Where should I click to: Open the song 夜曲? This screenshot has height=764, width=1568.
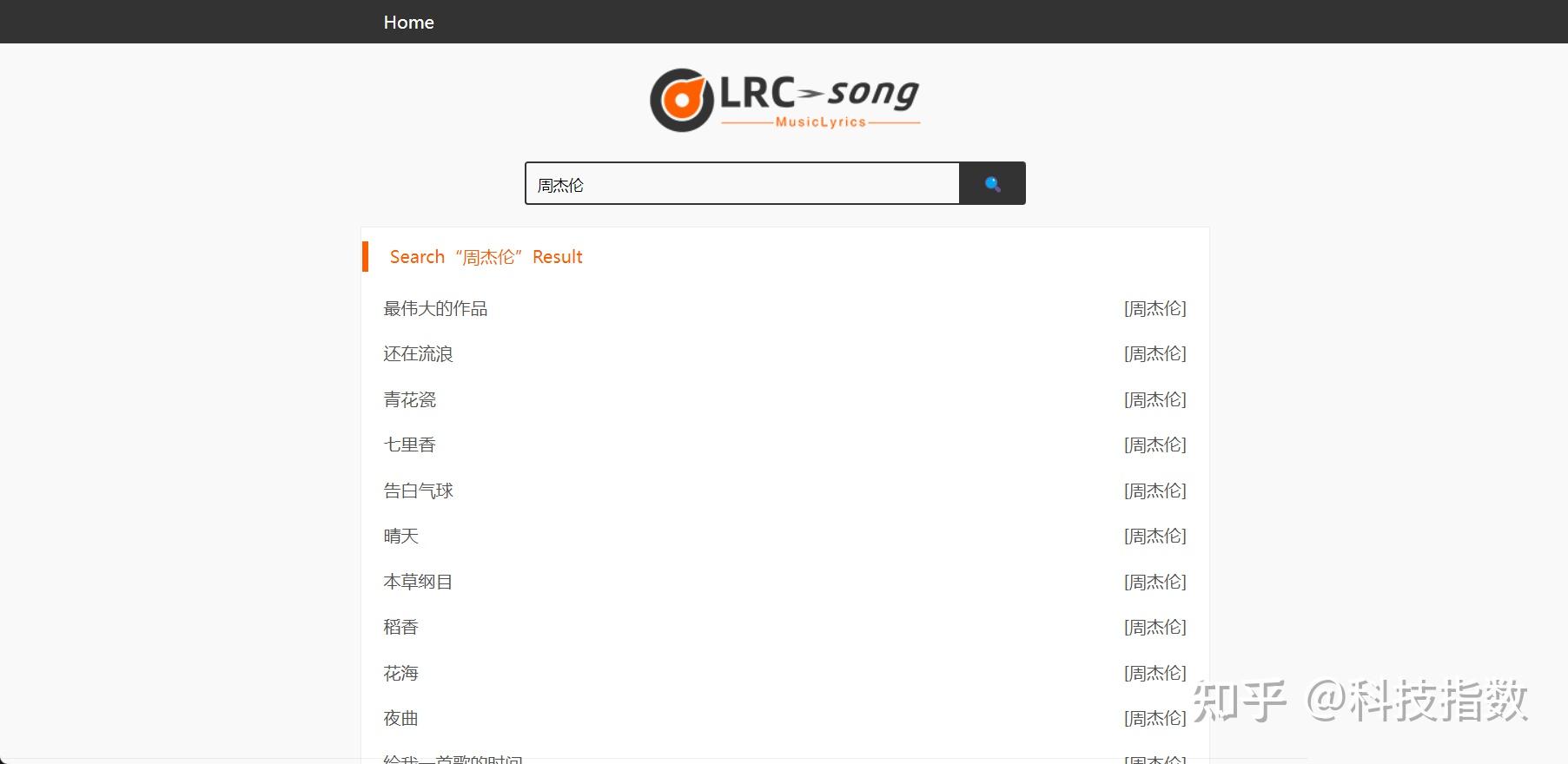coord(400,718)
